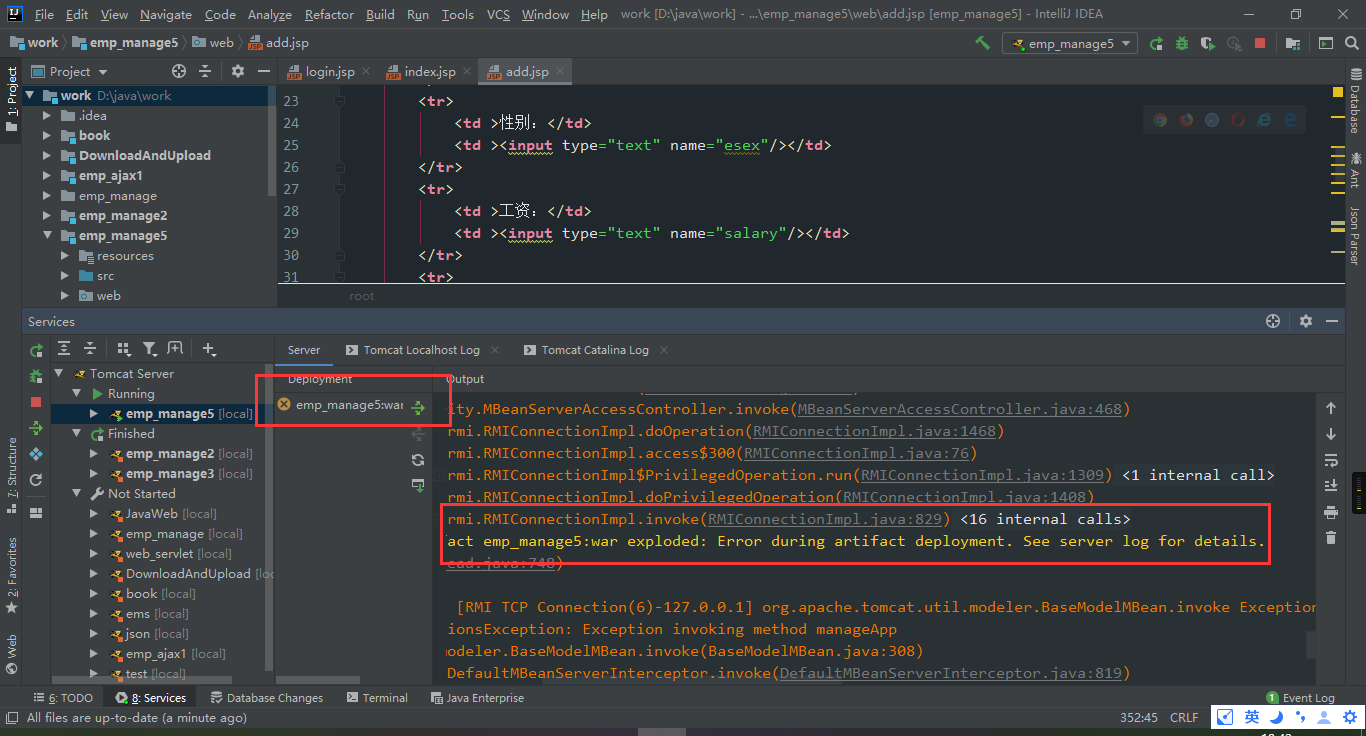Click the CRLF line separator indicator
The image size is (1366, 736).
[x=1184, y=718]
